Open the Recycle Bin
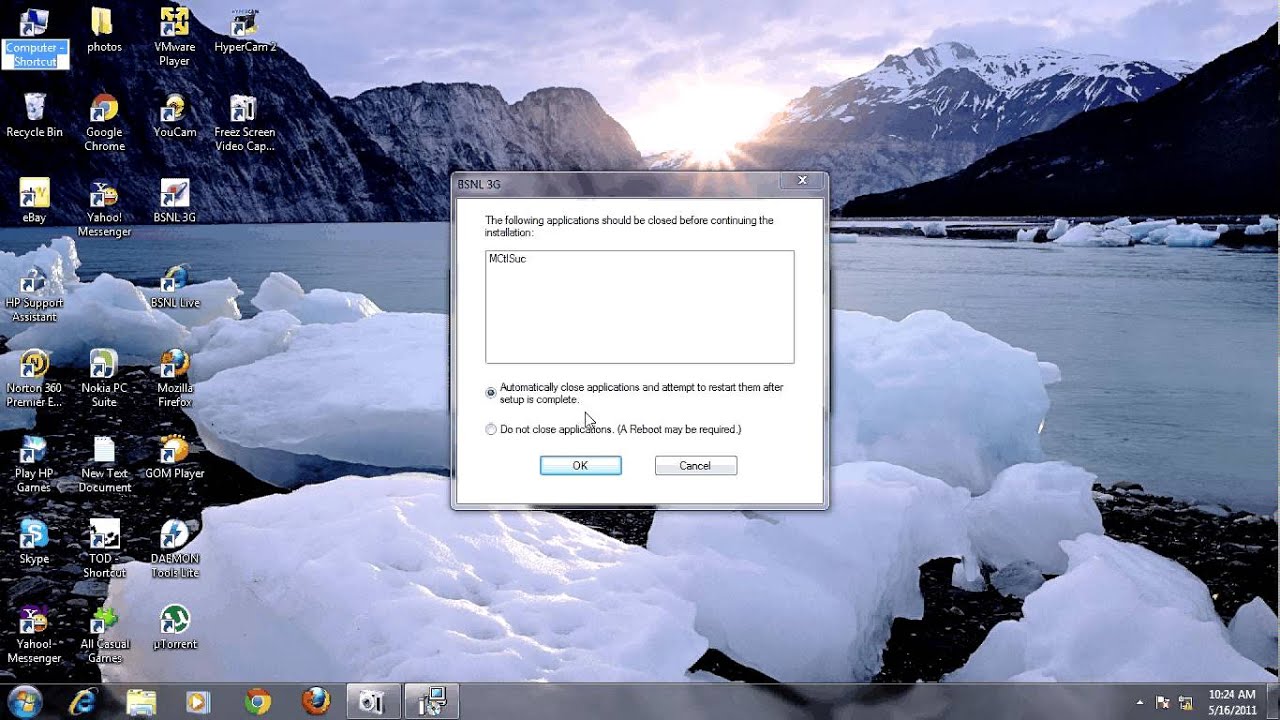The image size is (1280, 720). coord(34,116)
